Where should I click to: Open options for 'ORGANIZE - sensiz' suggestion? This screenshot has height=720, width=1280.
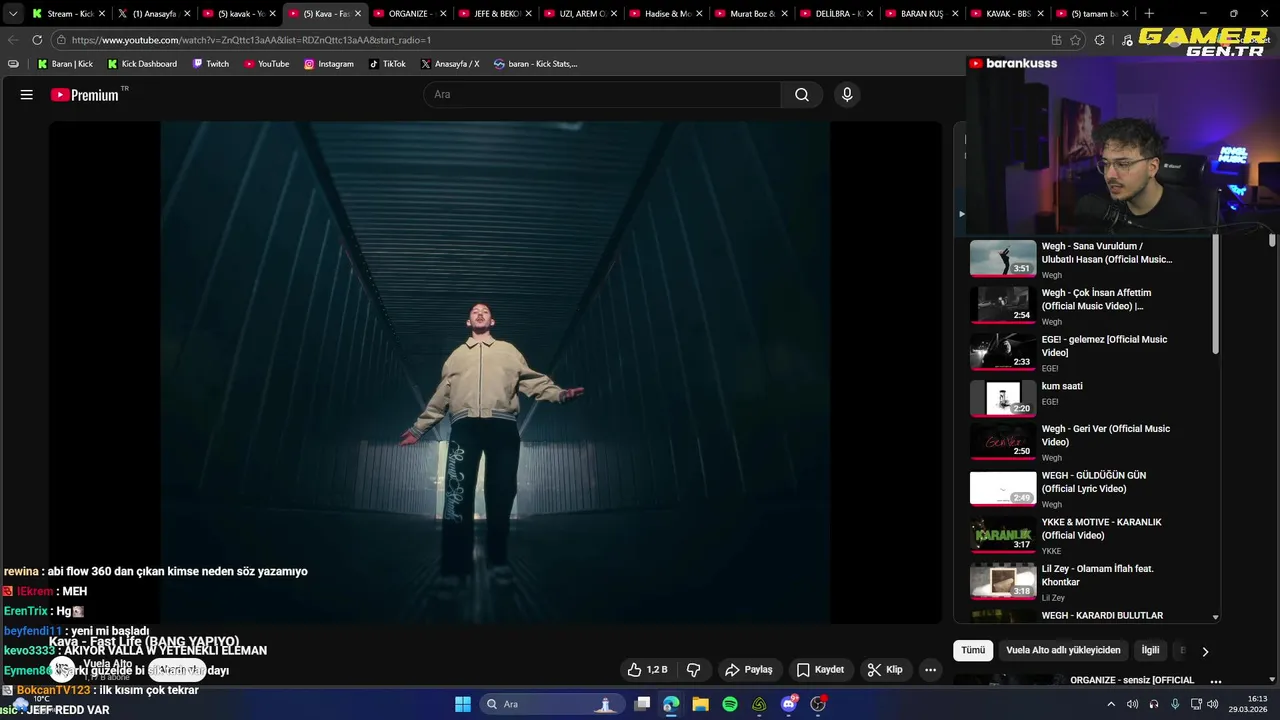pos(1216,681)
